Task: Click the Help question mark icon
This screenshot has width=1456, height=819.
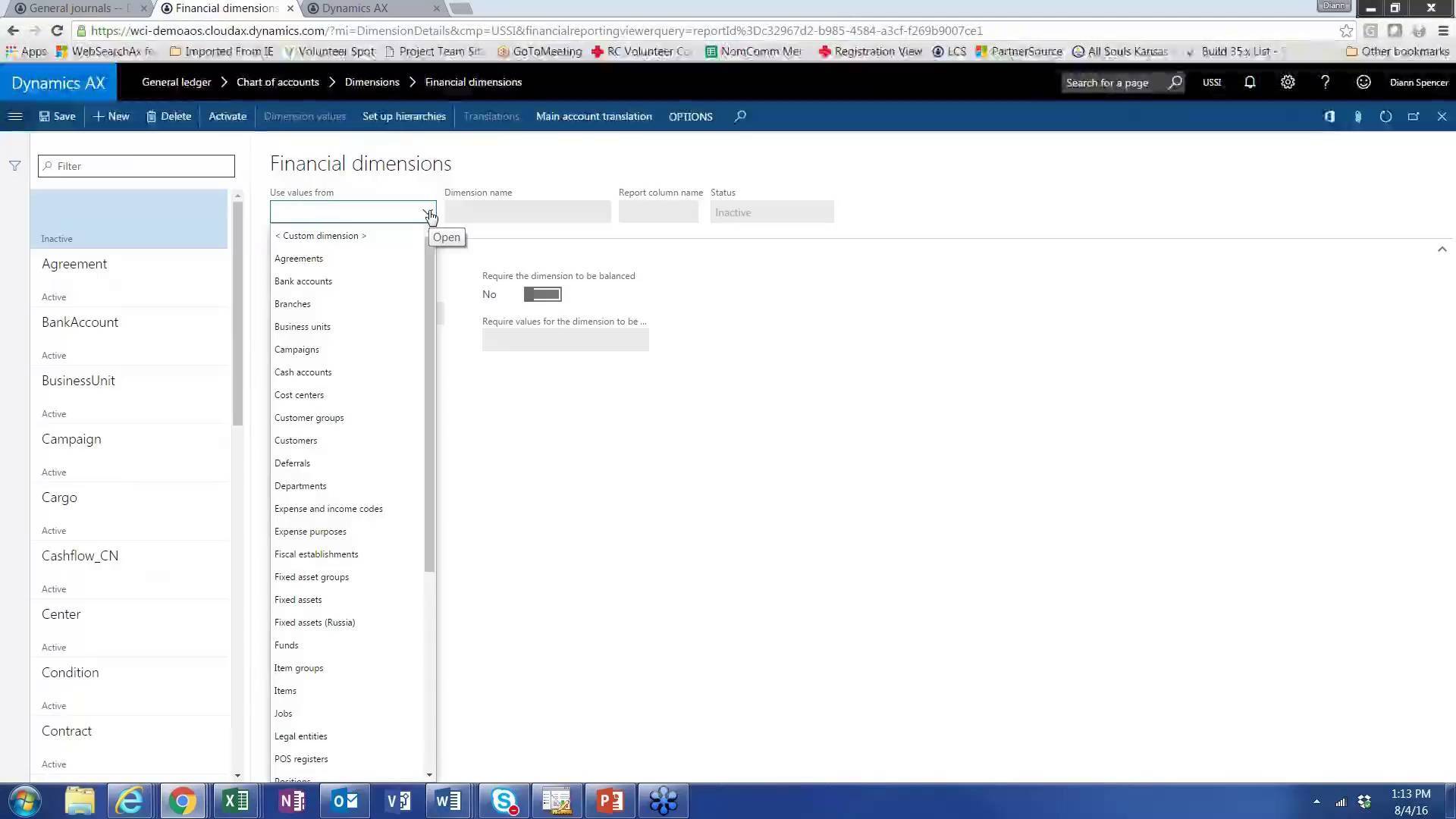Action: tap(1325, 82)
